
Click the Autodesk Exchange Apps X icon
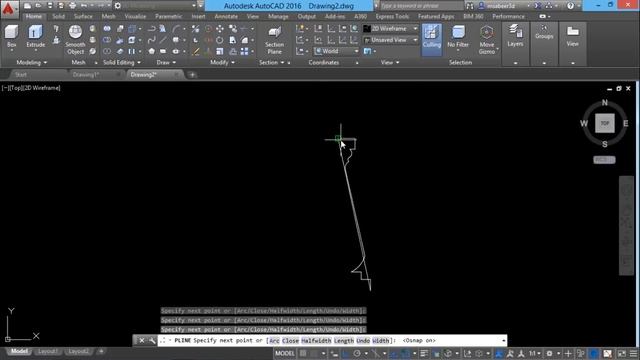tap(538, 6)
